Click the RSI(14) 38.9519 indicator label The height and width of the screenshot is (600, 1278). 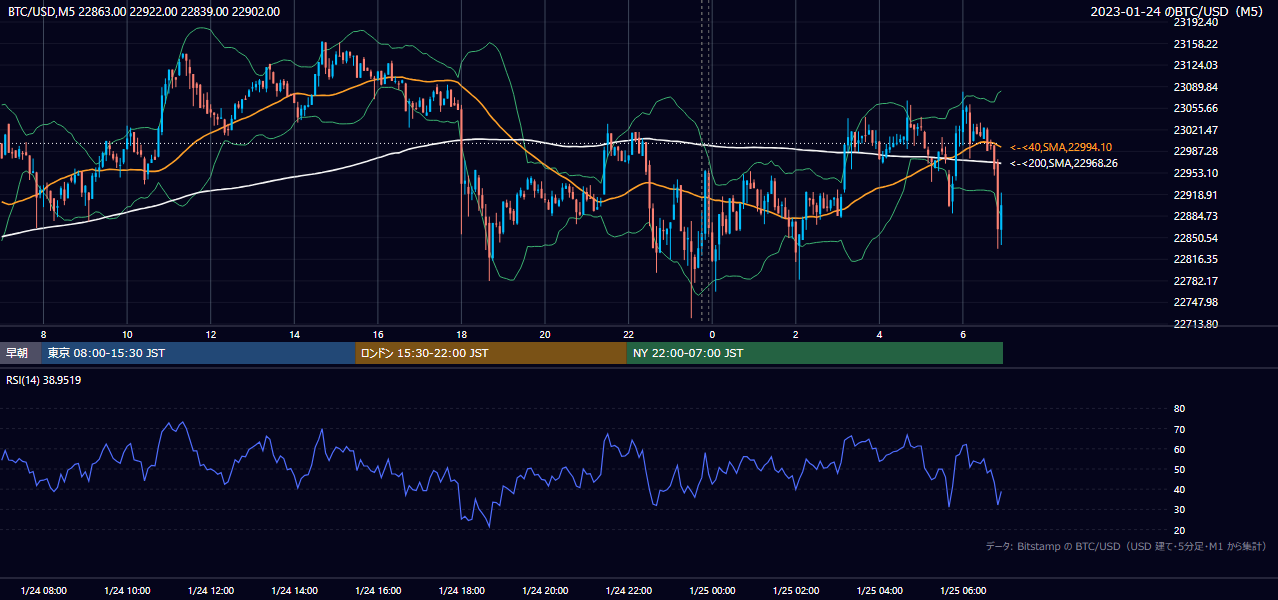(x=44, y=380)
